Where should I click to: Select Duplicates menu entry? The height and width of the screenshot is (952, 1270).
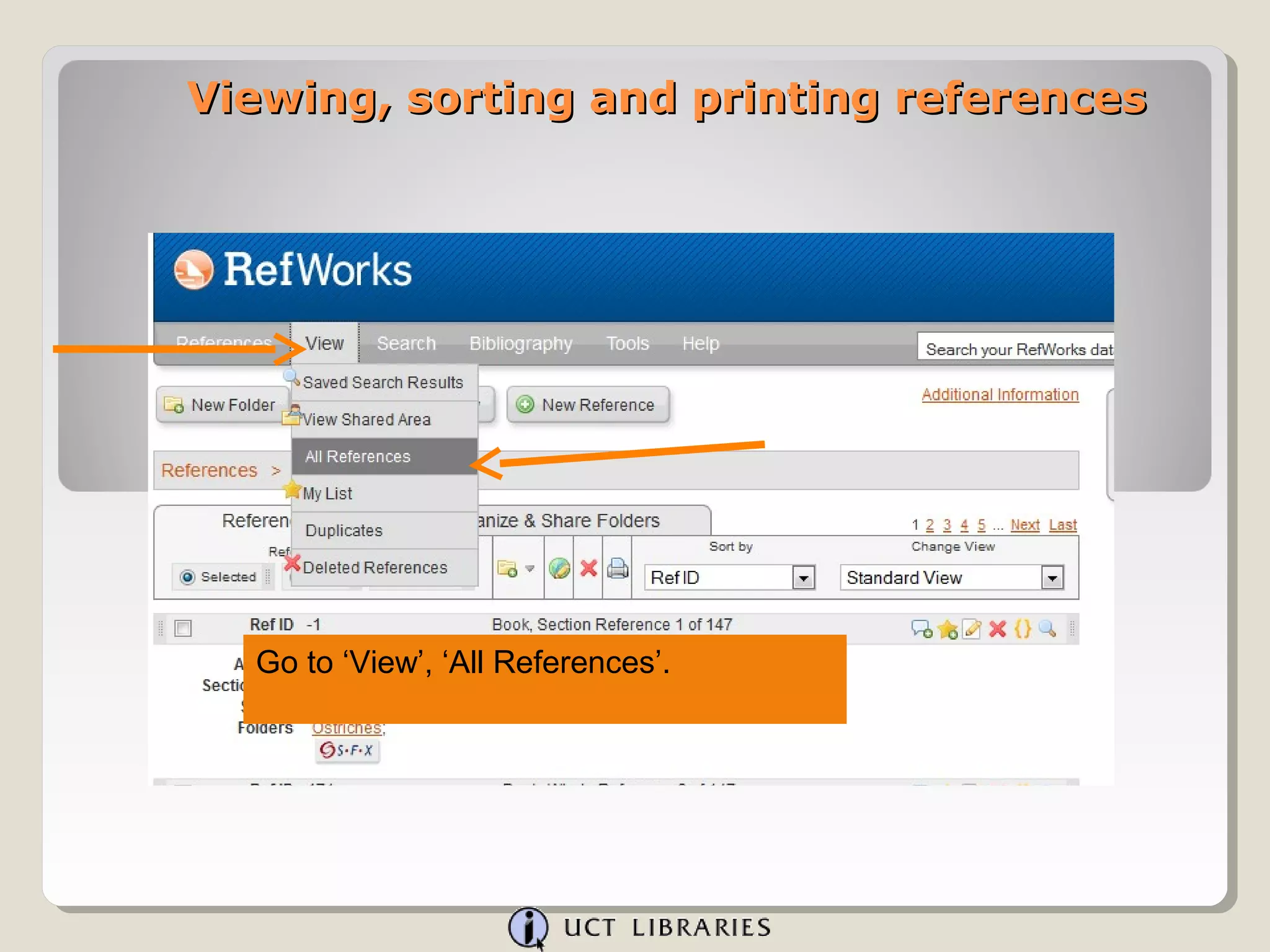[x=384, y=531]
